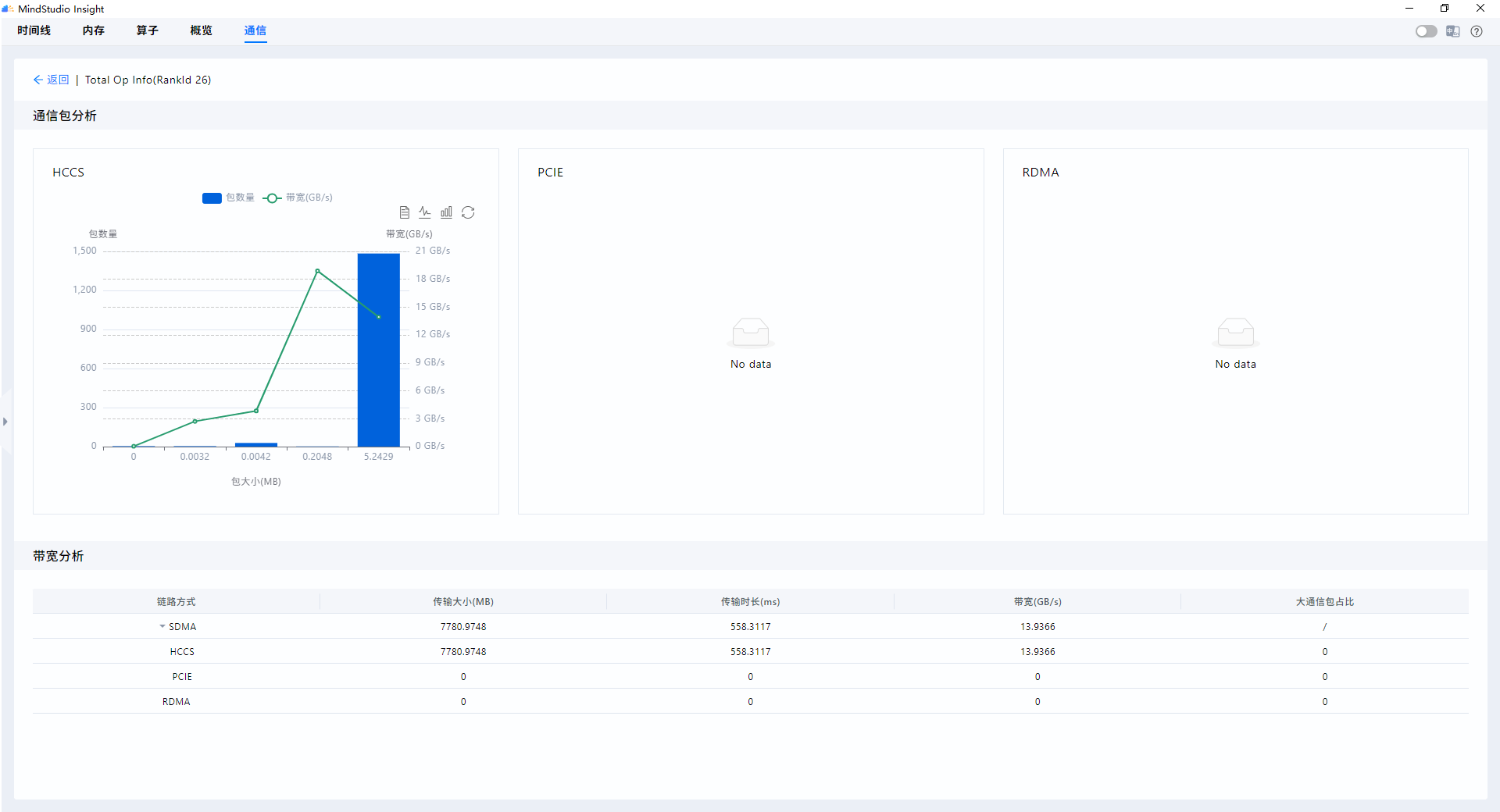Viewport: 1500px width, 812px height.
Task: Click the 通信包分析 section heading
Action: click(x=65, y=116)
